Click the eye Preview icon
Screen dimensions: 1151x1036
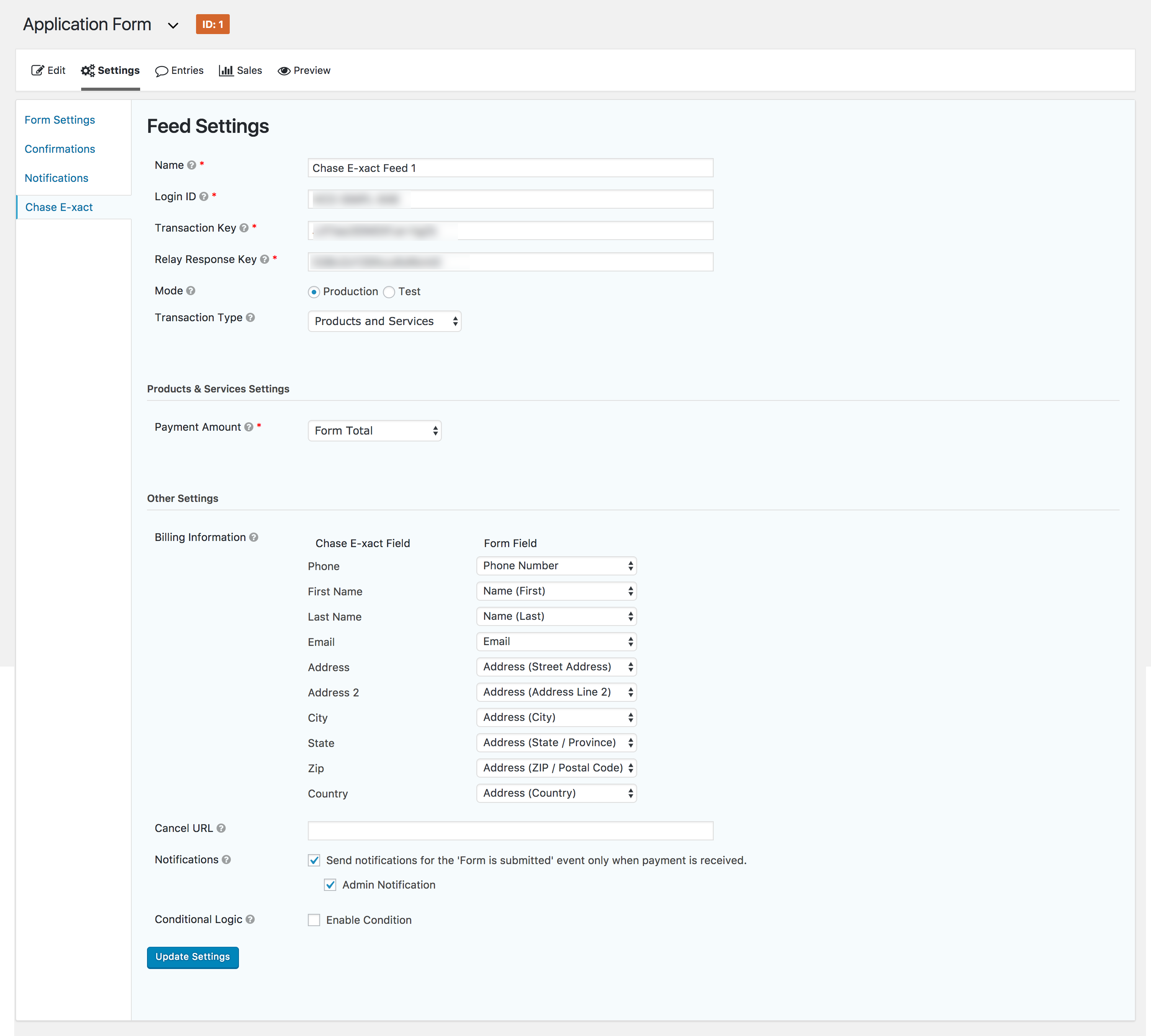284,71
